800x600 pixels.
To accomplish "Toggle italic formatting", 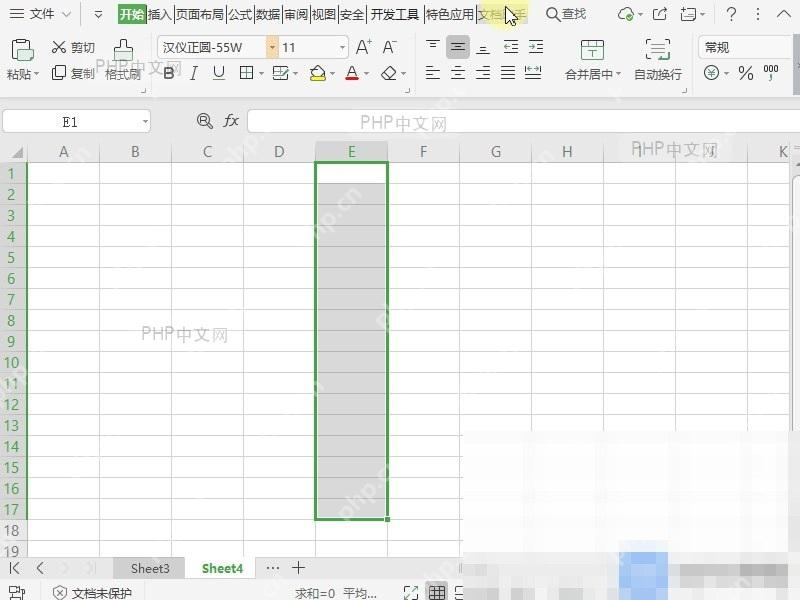I will click(x=194, y=73).
